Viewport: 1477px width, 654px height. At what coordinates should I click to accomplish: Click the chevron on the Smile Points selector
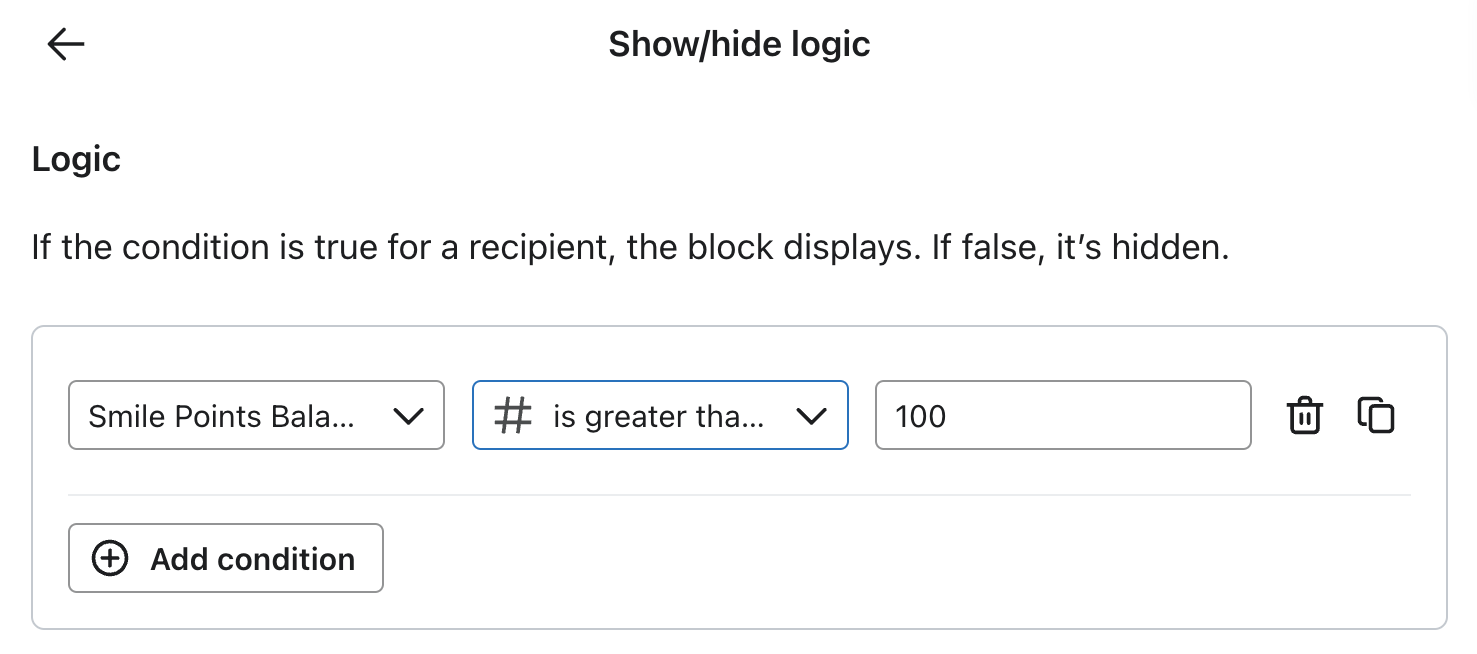(x=408, y=415)
